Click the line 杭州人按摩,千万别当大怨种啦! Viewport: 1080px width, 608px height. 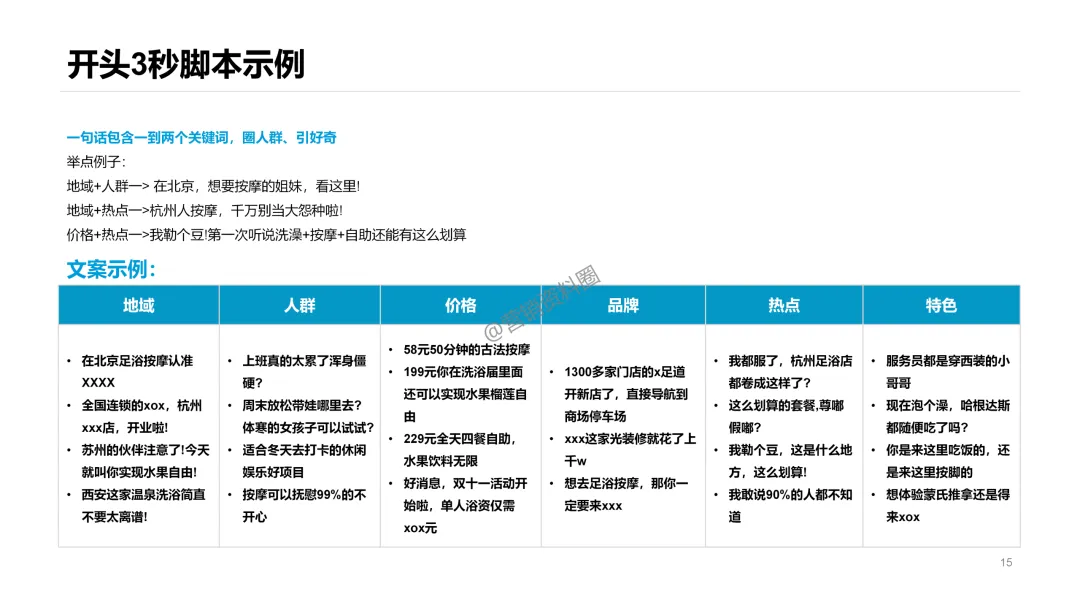coord(246,211)
